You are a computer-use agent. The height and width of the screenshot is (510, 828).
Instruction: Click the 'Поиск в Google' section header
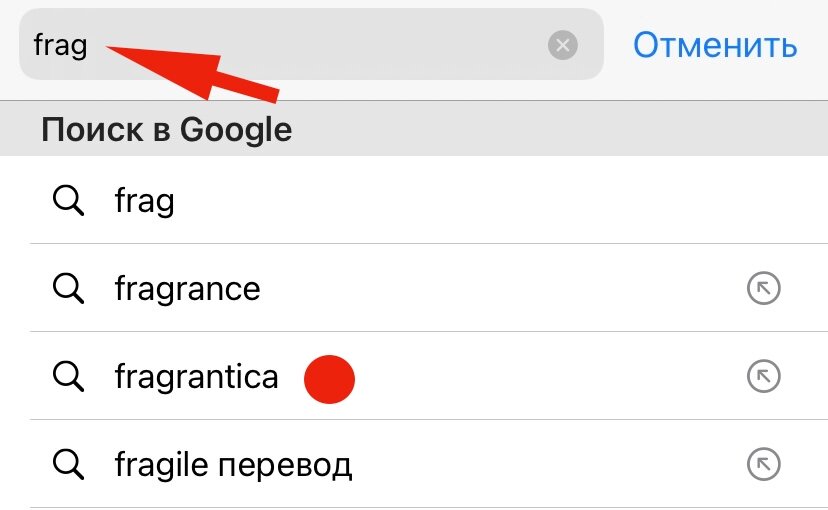pyautogui.click(x=166, y=130)
